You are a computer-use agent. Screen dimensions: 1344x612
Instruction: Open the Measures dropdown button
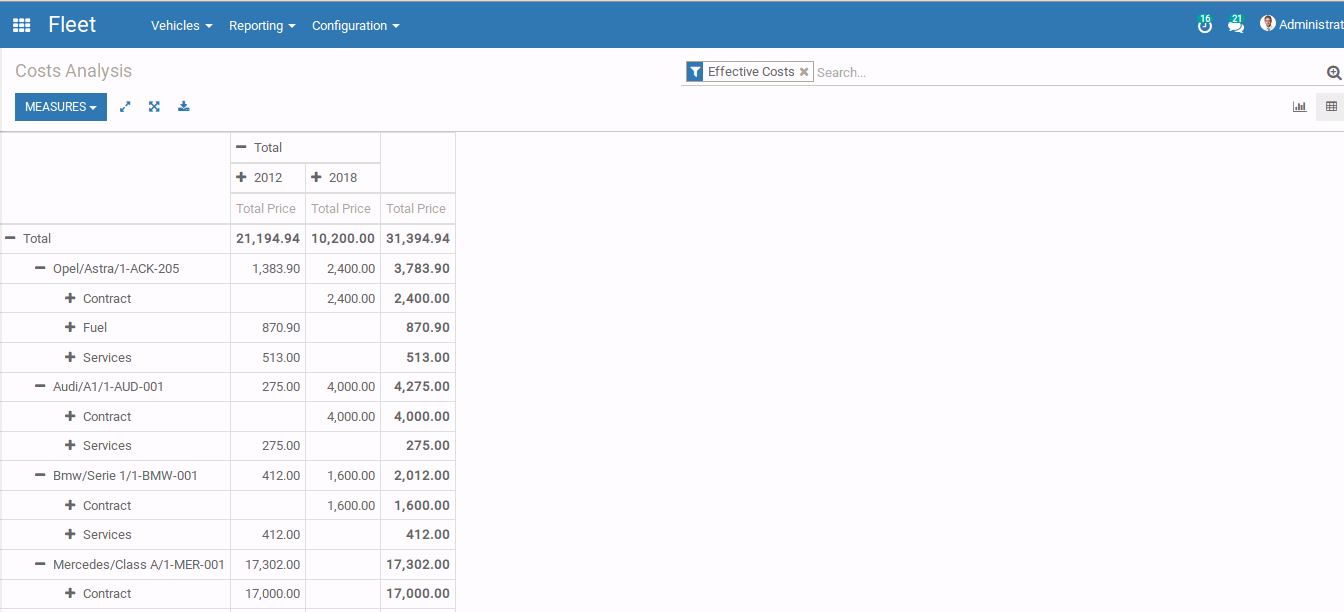pos(61,107)
